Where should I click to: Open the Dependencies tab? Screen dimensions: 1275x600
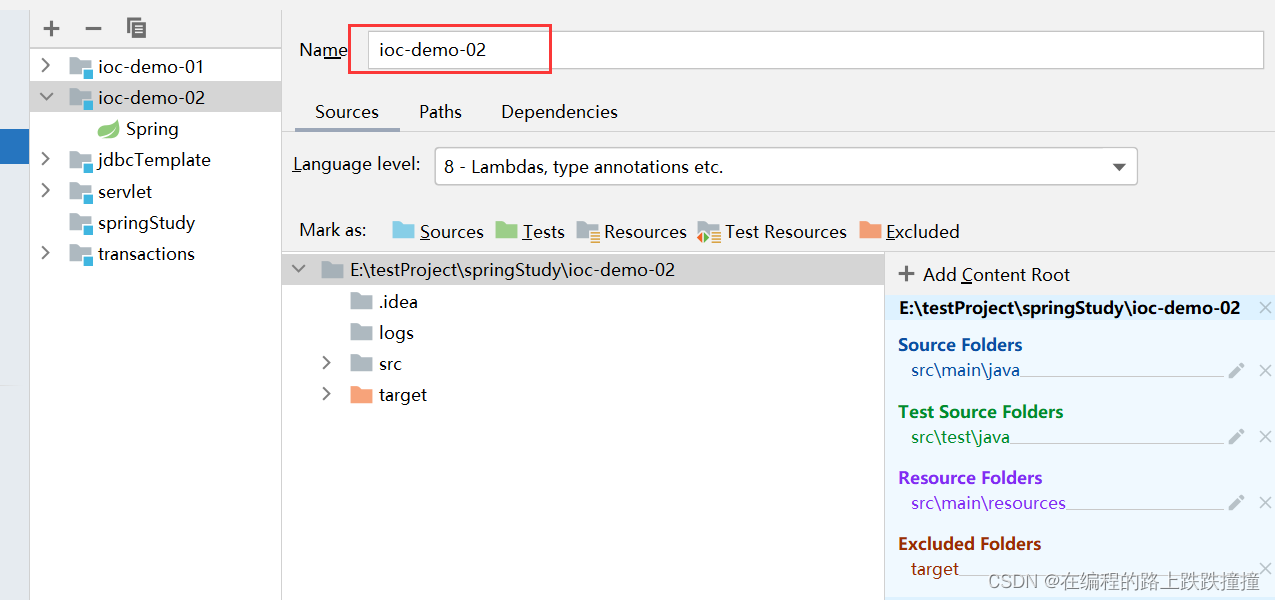[x=559, y=112]
